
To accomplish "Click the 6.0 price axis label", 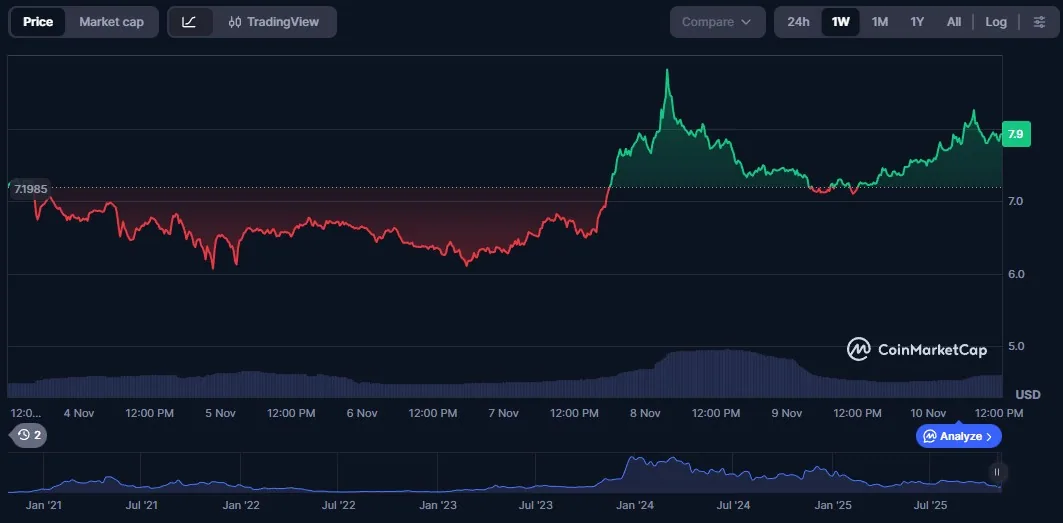I will click(1016, 274).
